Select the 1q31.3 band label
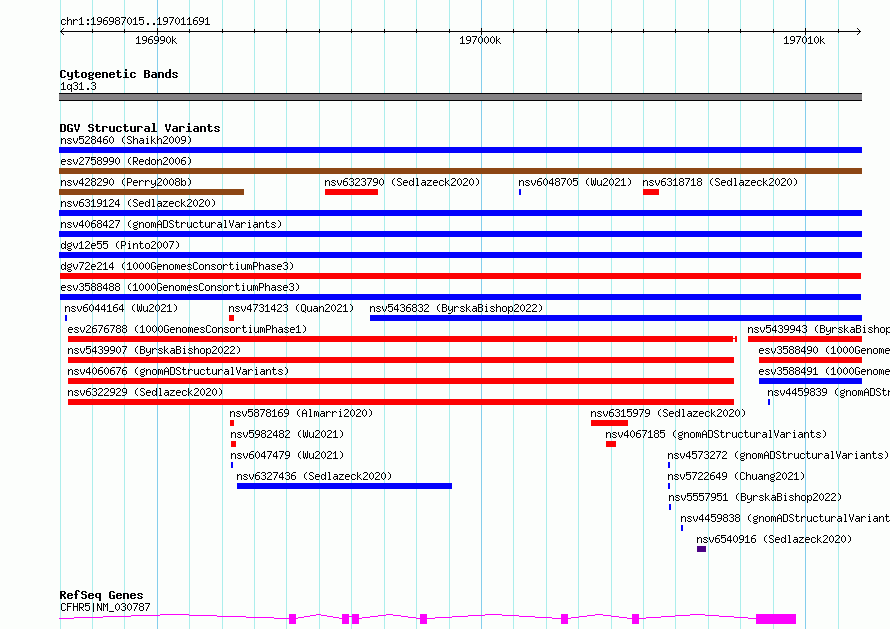The image size is (890, 629). [x=78, y=87]
